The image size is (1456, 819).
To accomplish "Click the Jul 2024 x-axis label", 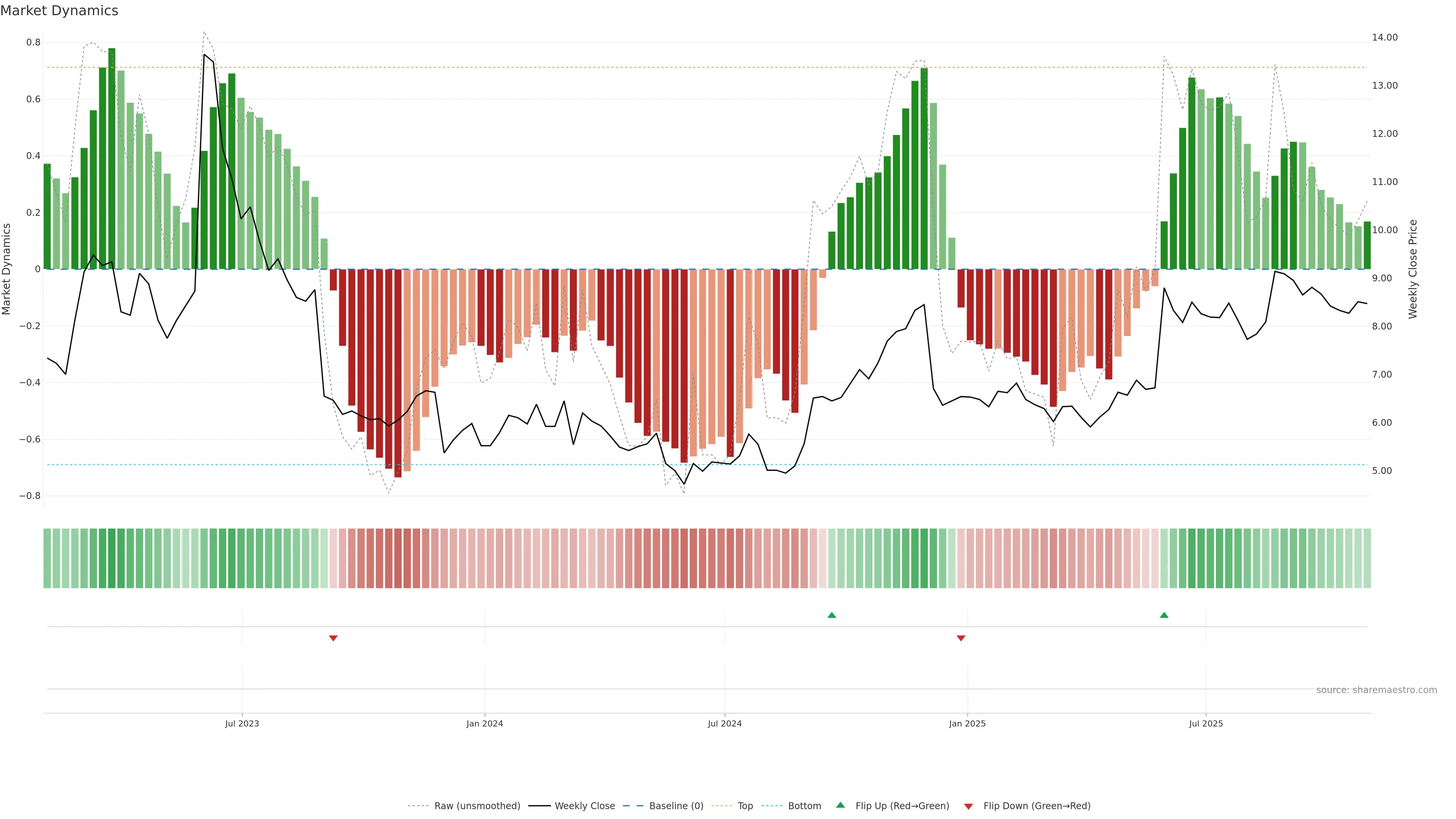I will (725, 723).
